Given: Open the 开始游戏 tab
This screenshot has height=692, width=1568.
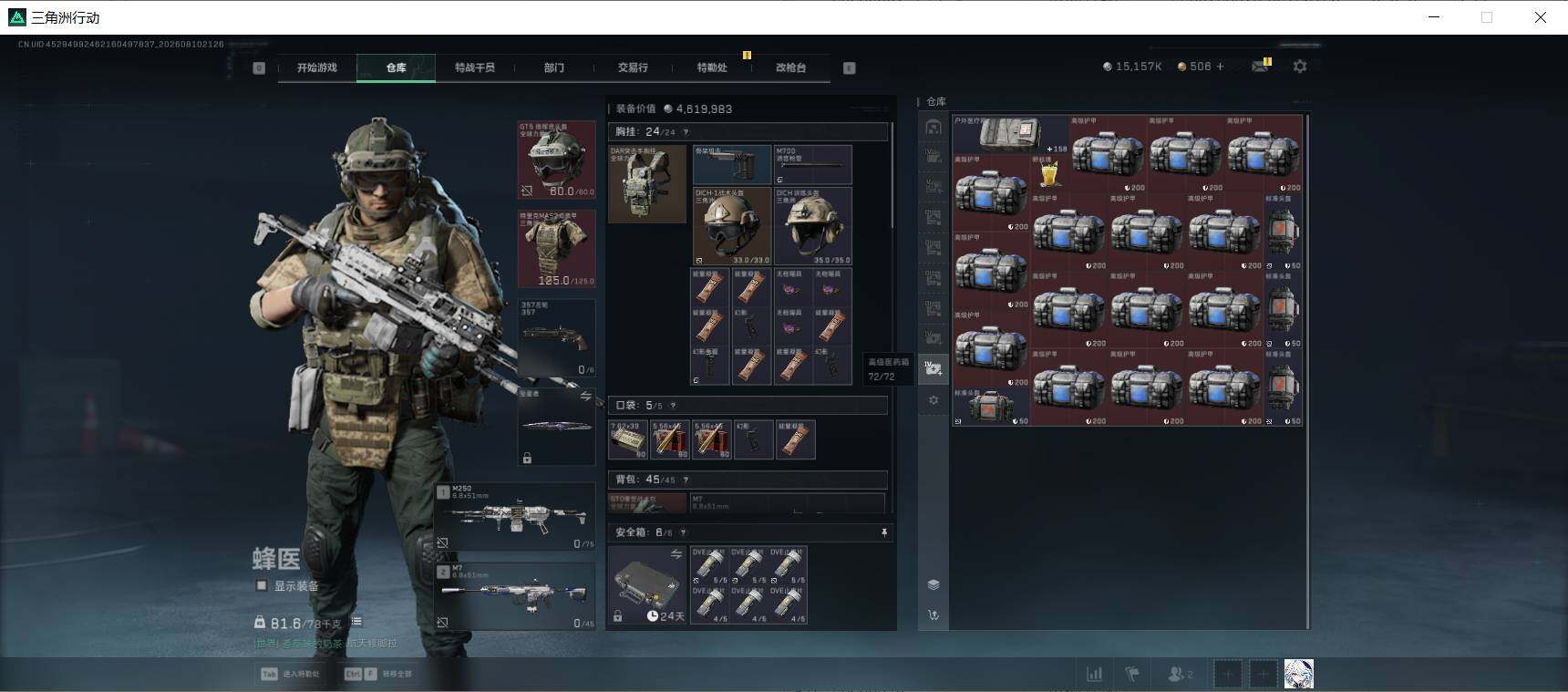Looking at the screenshot, I should pyautogui.click(x=316, y=67).
